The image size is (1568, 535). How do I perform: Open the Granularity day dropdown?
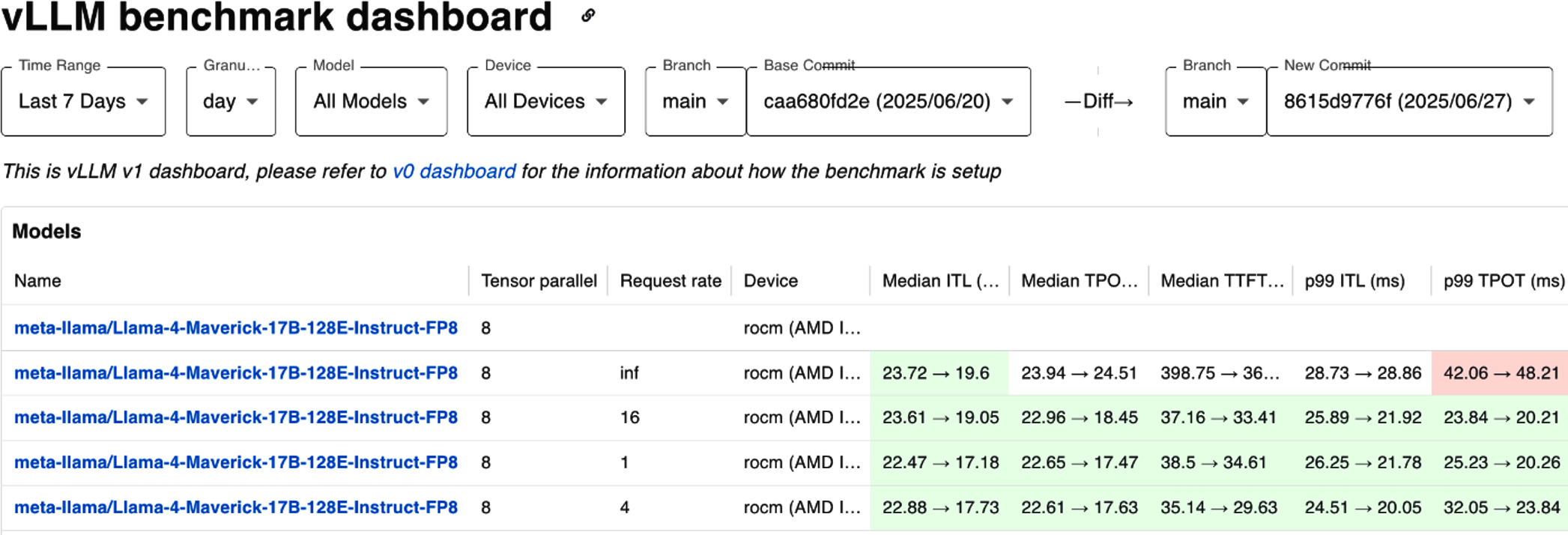pyautogui.click(x=231, y=101)
